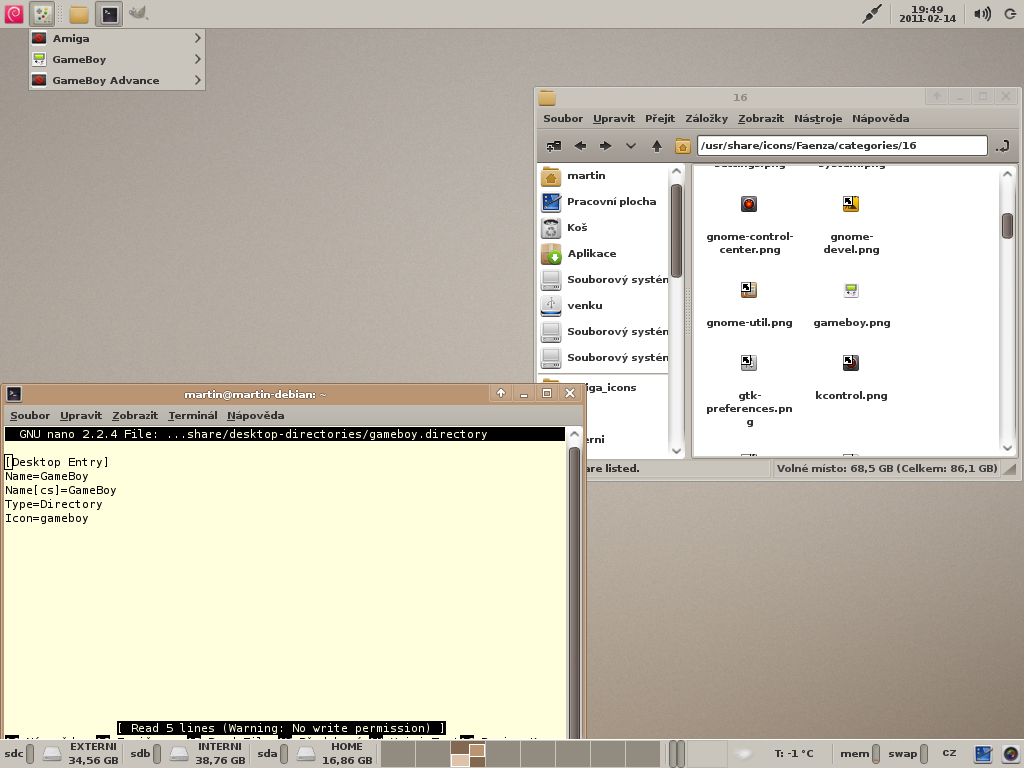The width and height of the screenshot is (1024, 768).
Task: Switch keyboard layout CZ indicator
Action: 950,753
